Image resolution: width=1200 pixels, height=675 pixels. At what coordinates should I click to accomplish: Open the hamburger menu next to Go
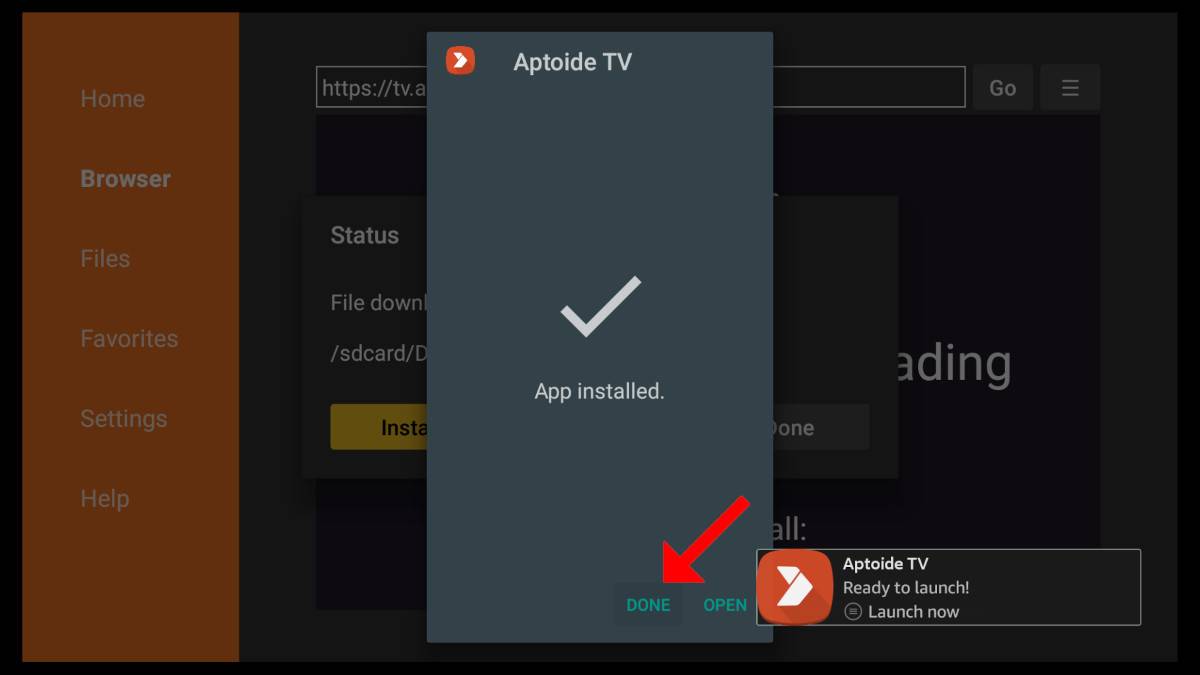point(1070,88)
